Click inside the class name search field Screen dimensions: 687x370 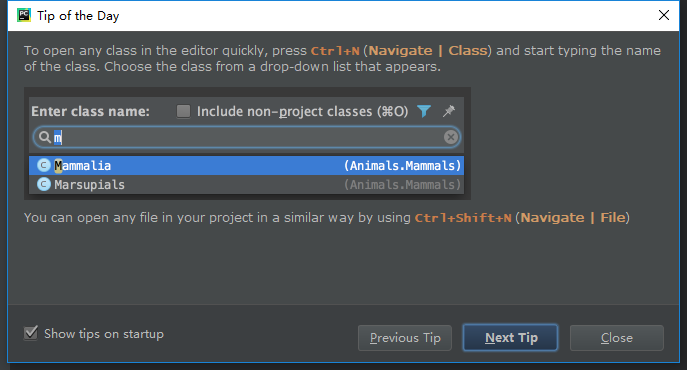click(246, 138)
